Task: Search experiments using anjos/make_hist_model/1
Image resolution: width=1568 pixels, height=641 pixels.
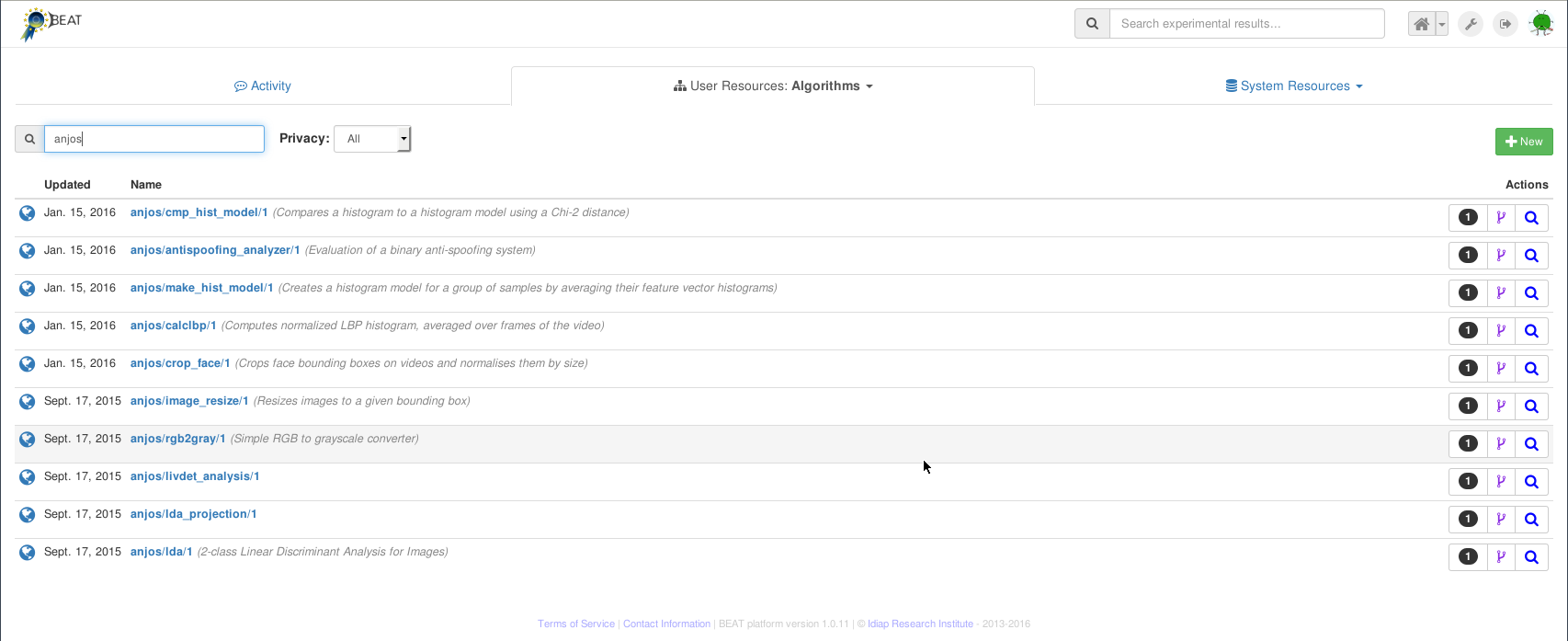Action: tap(1531, 293)
